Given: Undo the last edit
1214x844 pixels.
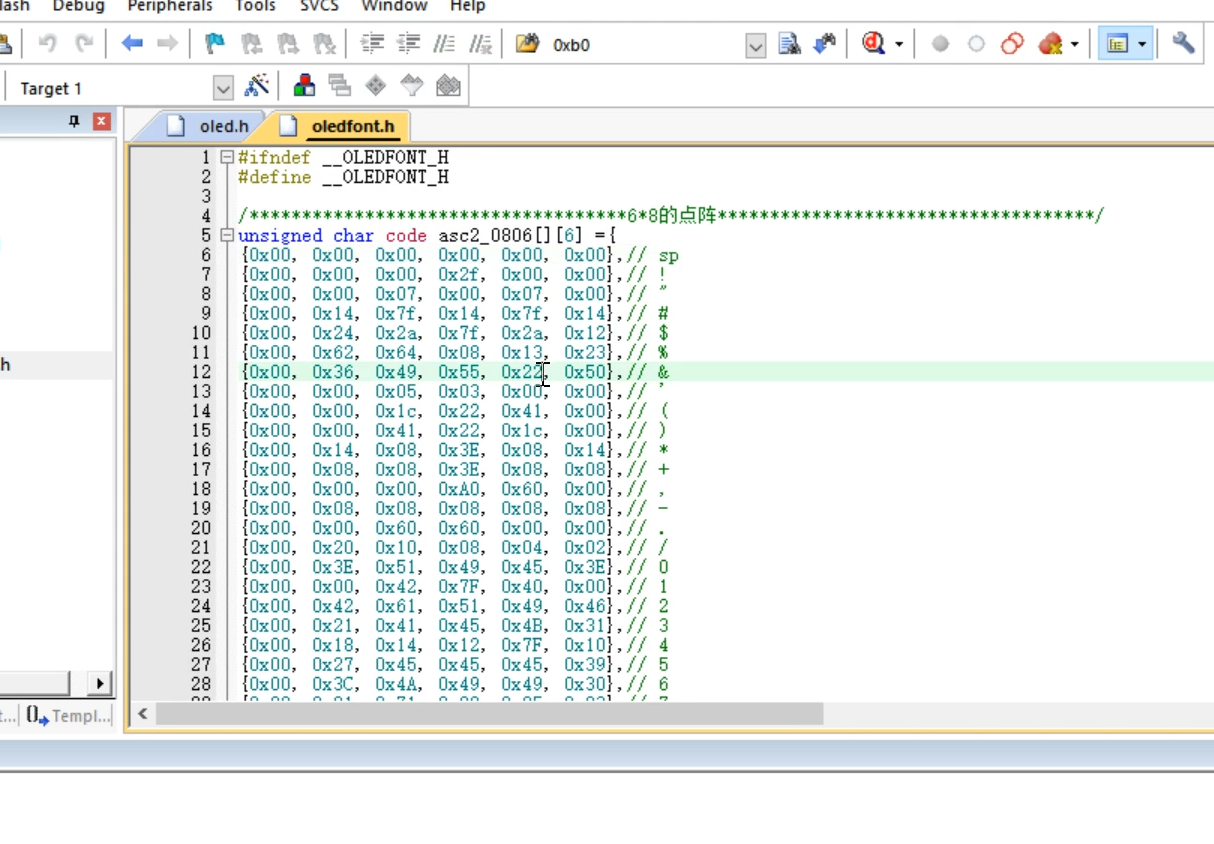Looking at the screenshot, I should (47, 44).
